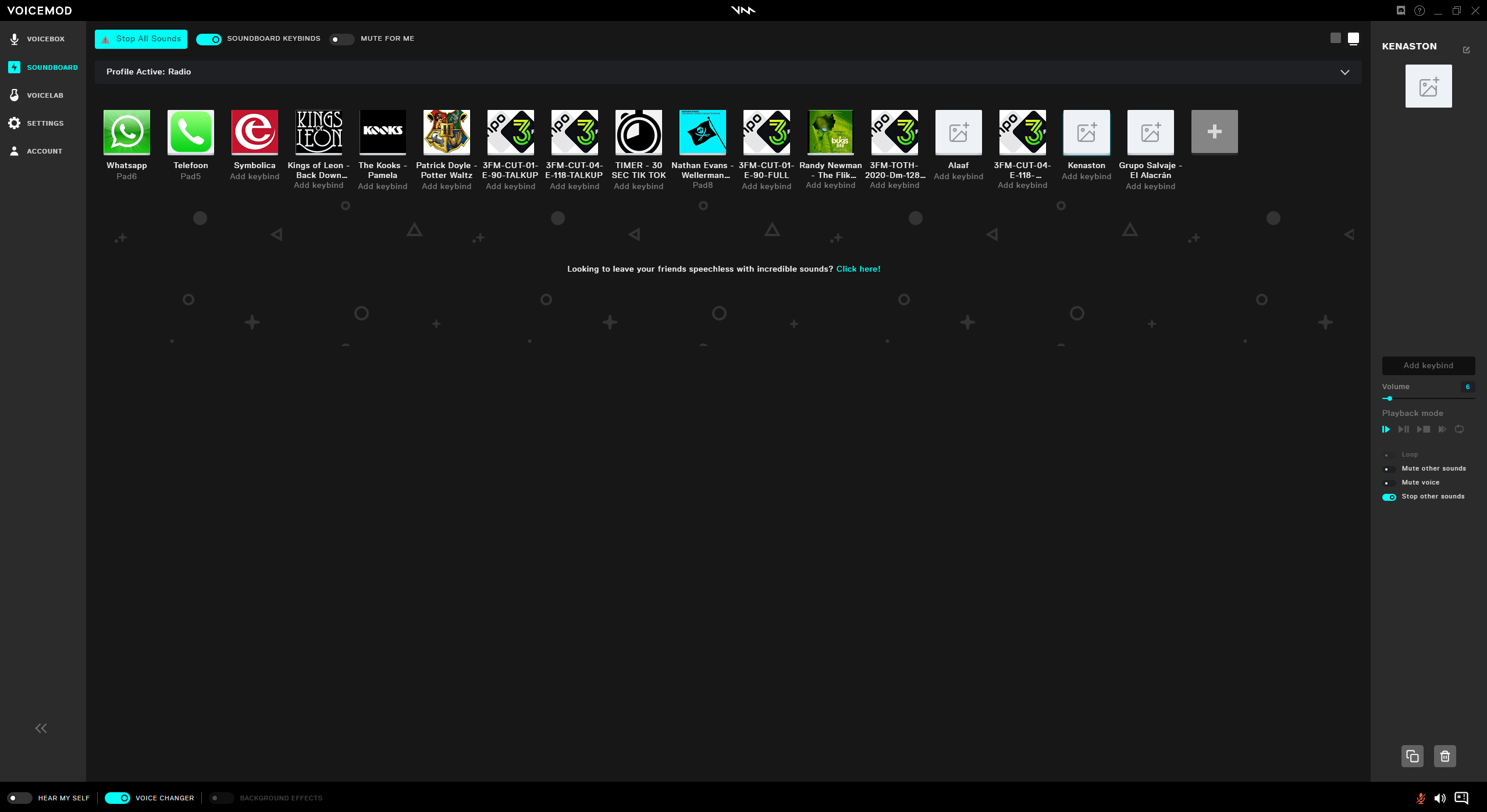Image resolution: width=1487 pixels, height=812 pixels.
Task: Enable the Mute For Me toggle
Action: click(x=341, y=39)
